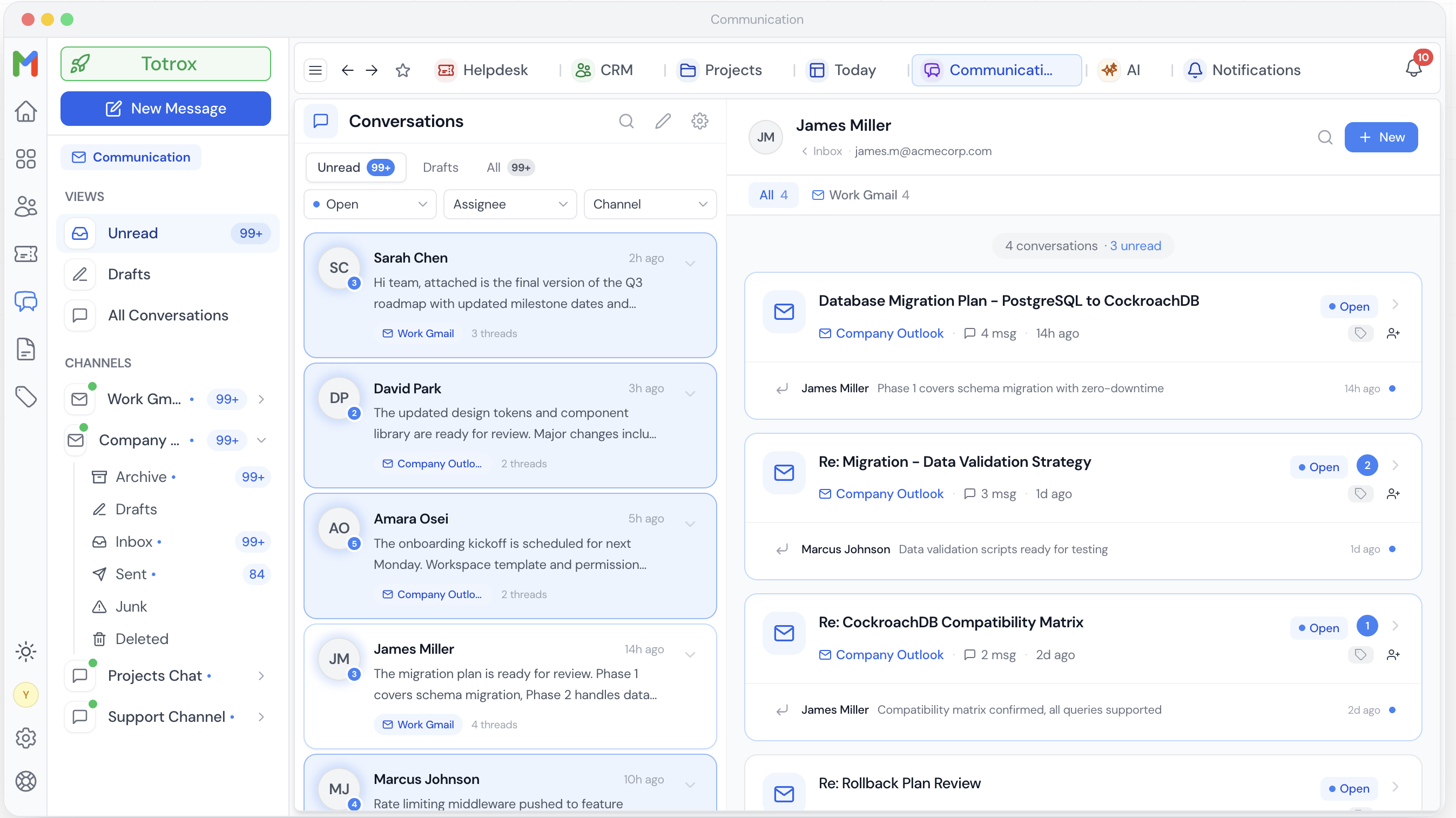Click tag icon on Database Migration Plan card
Screen dimensions: 1456x818
click(1360, 333)
